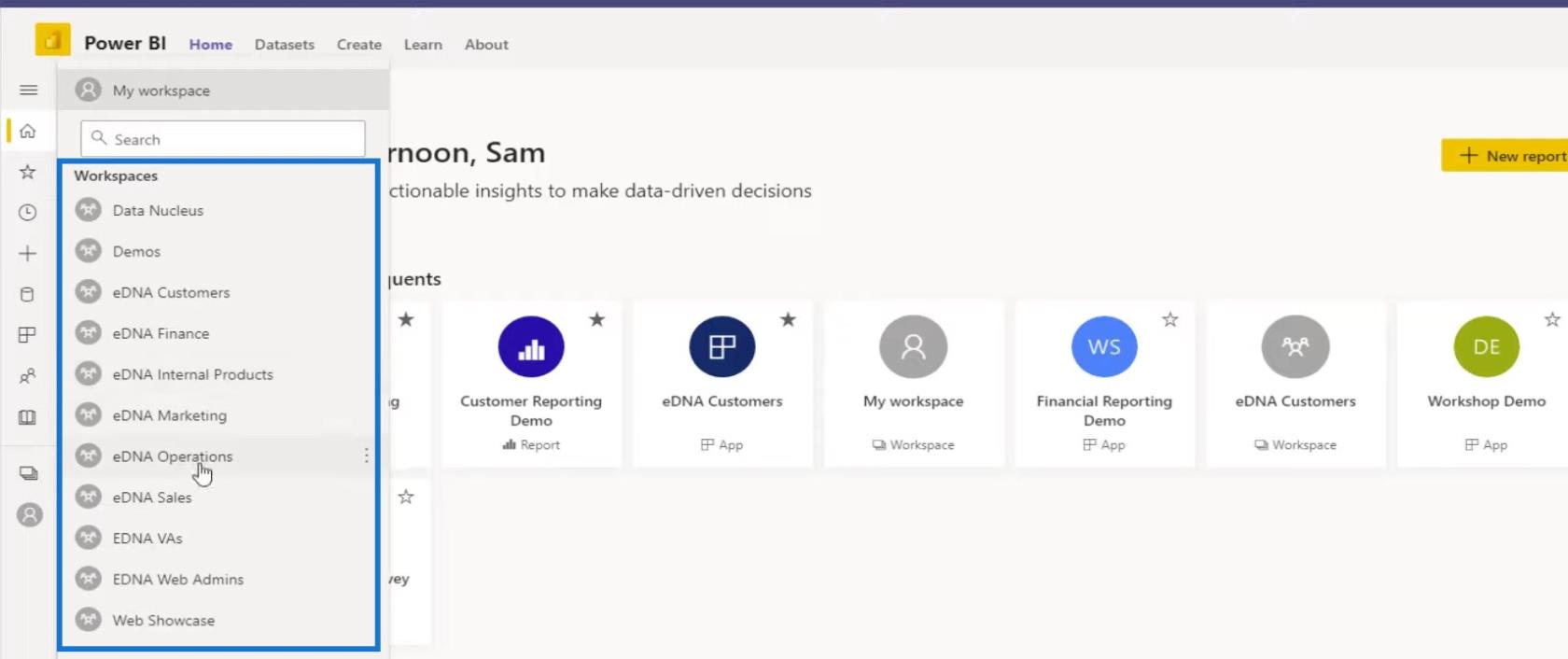The image size is (1568, 659).
Task: Click the yellow Power BI logo
Action: point(53,40)
